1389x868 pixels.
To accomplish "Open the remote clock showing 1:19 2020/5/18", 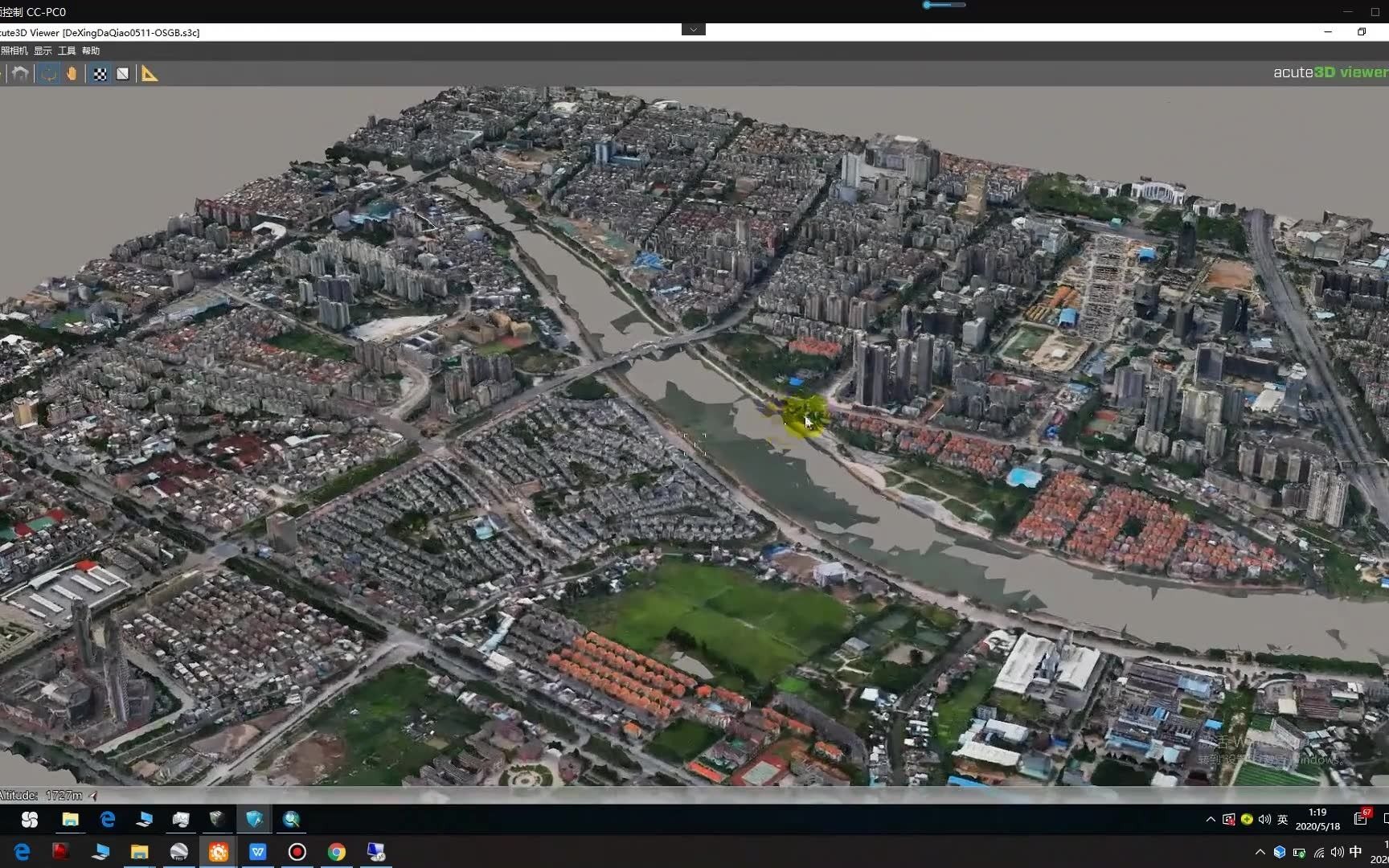I will 1317,819.
